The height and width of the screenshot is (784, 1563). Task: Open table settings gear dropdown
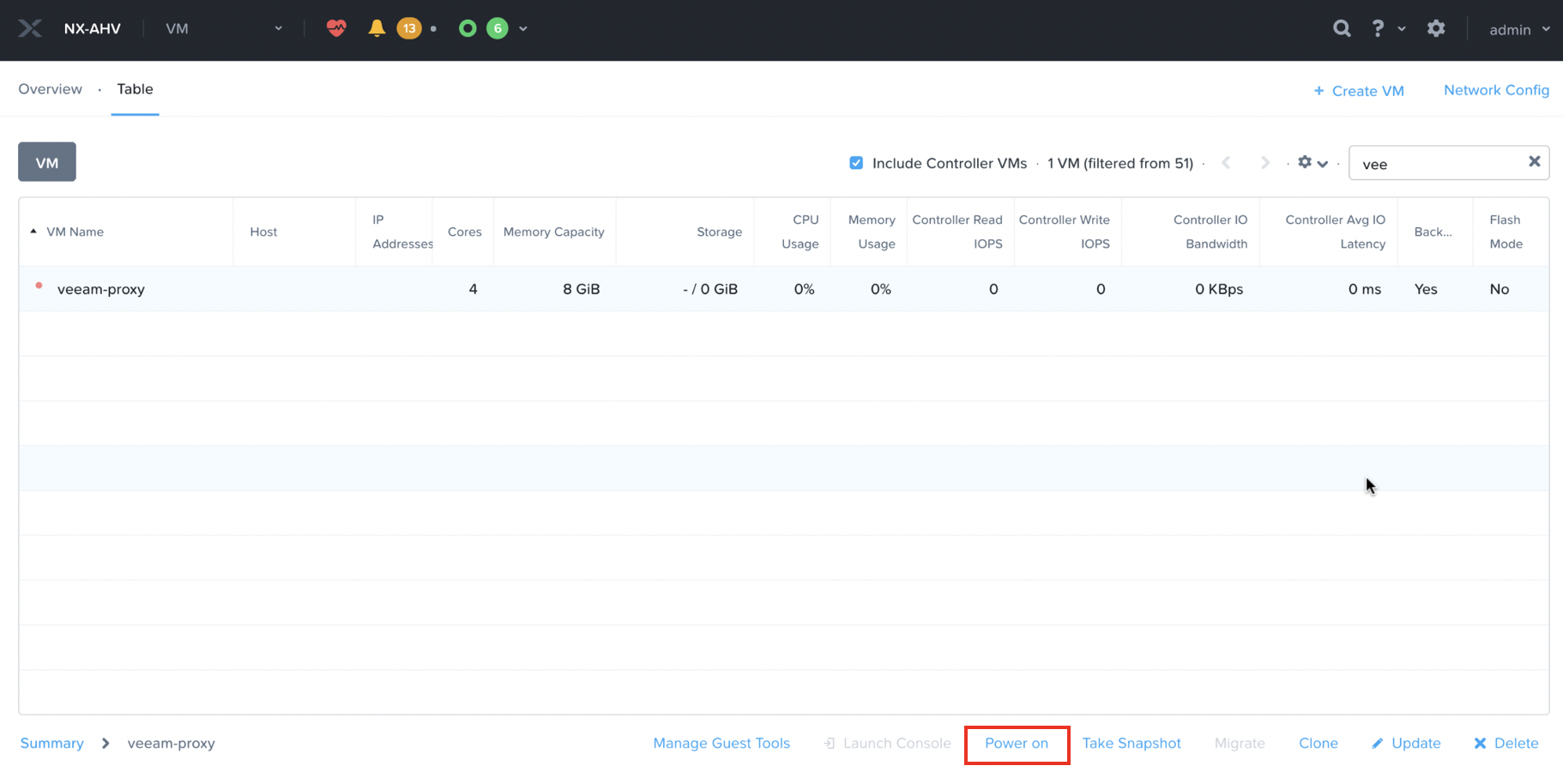(1313, 163)
